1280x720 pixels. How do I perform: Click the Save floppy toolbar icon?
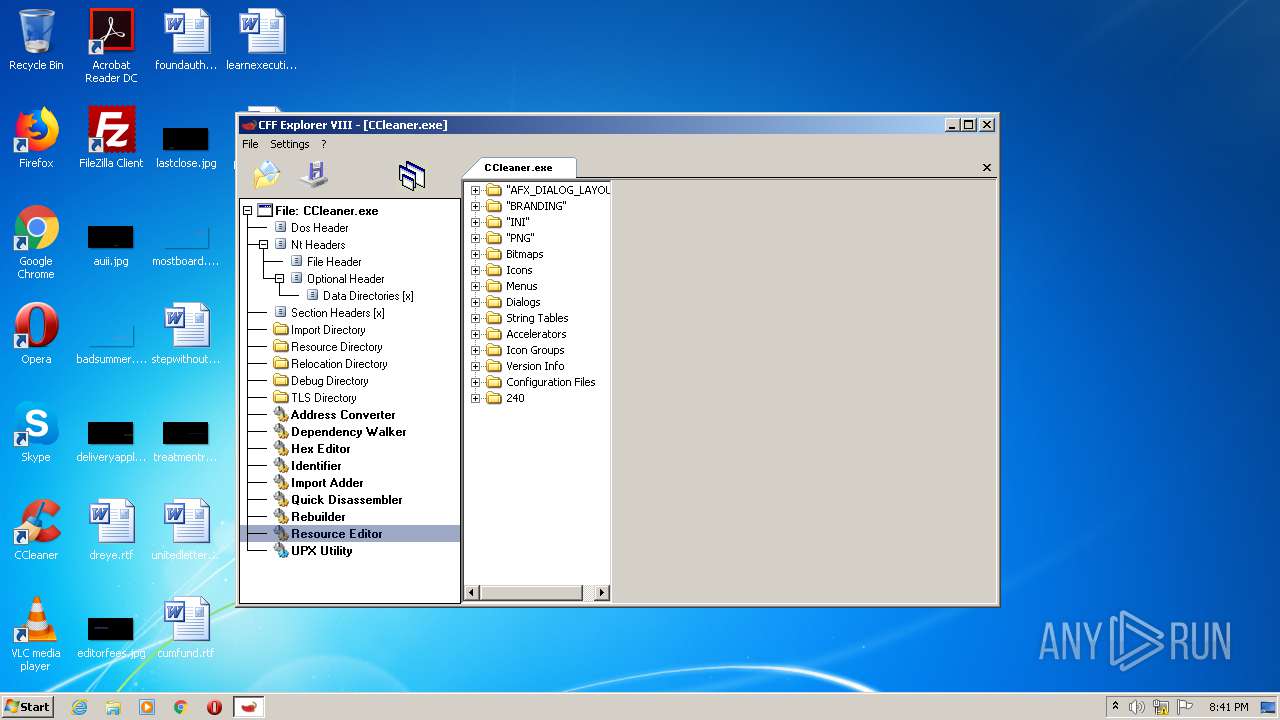tap(314, 175)
